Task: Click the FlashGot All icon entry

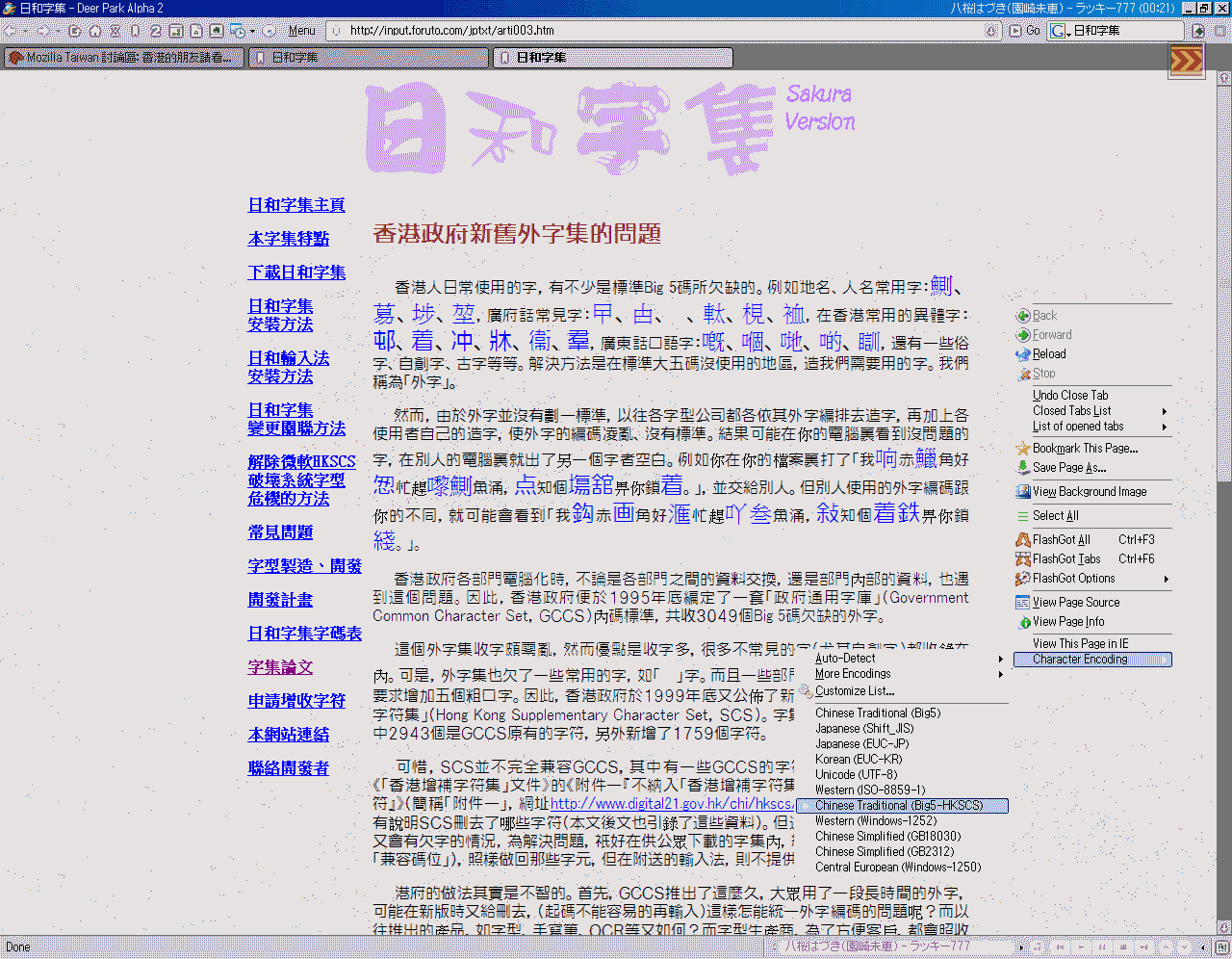Action: point(1023,540)
